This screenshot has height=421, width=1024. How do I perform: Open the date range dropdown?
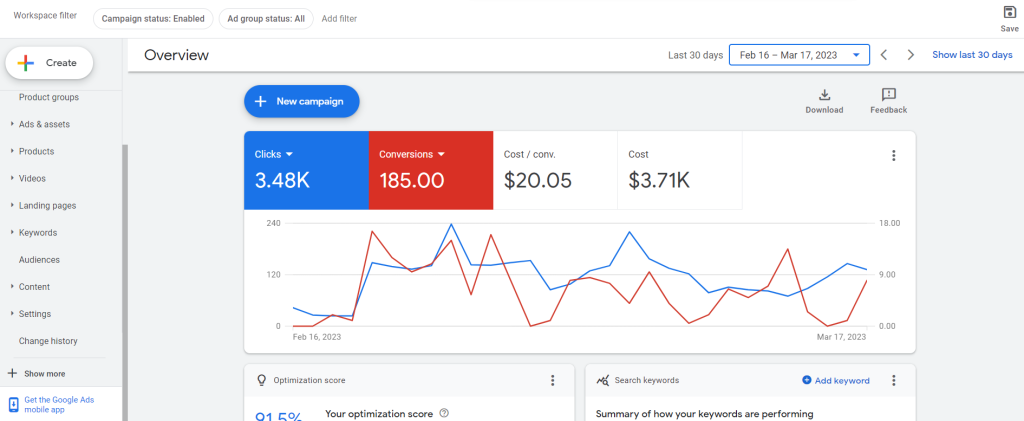click(799, 55)
